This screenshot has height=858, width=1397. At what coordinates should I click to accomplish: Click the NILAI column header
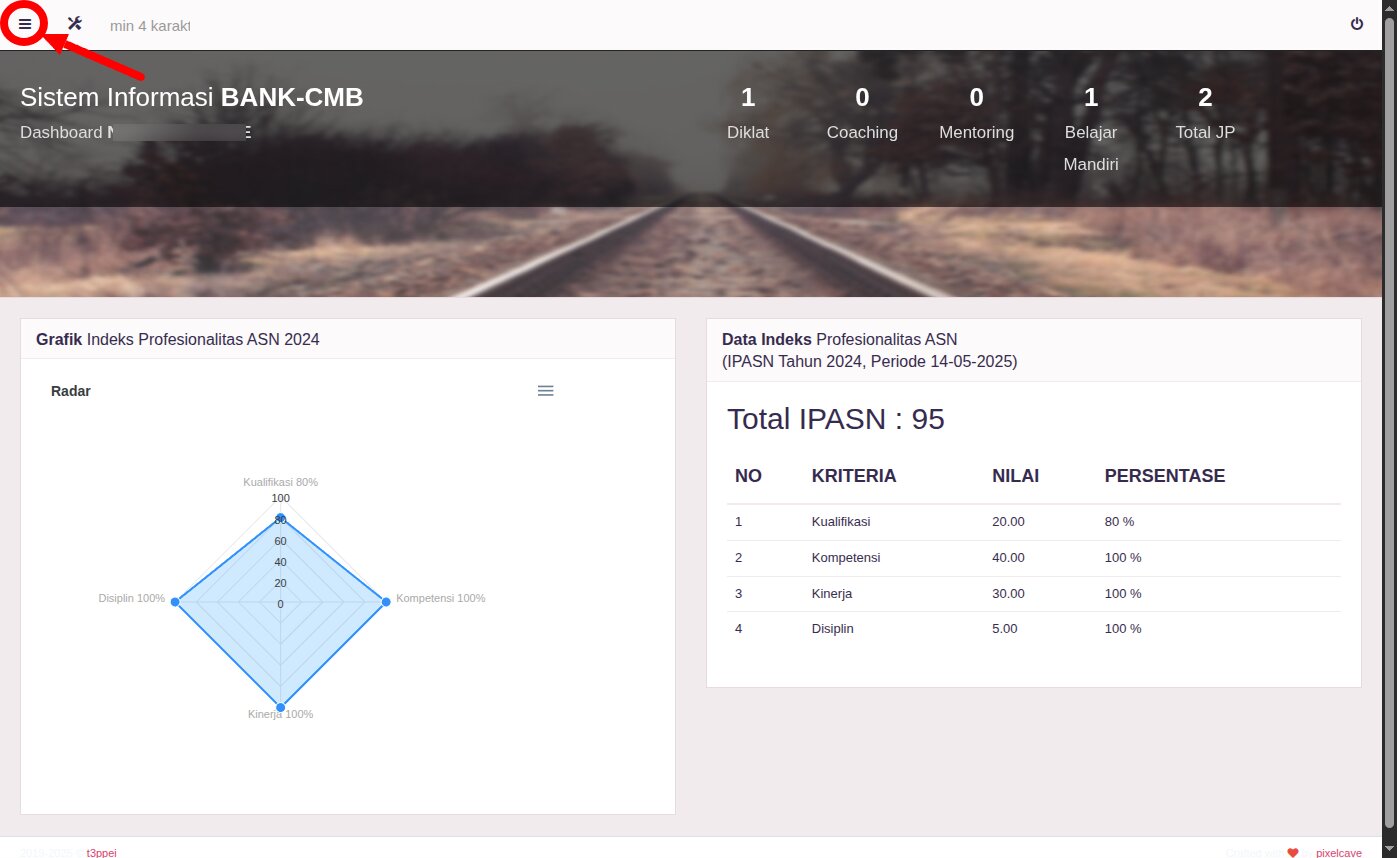coord(1015,476)
